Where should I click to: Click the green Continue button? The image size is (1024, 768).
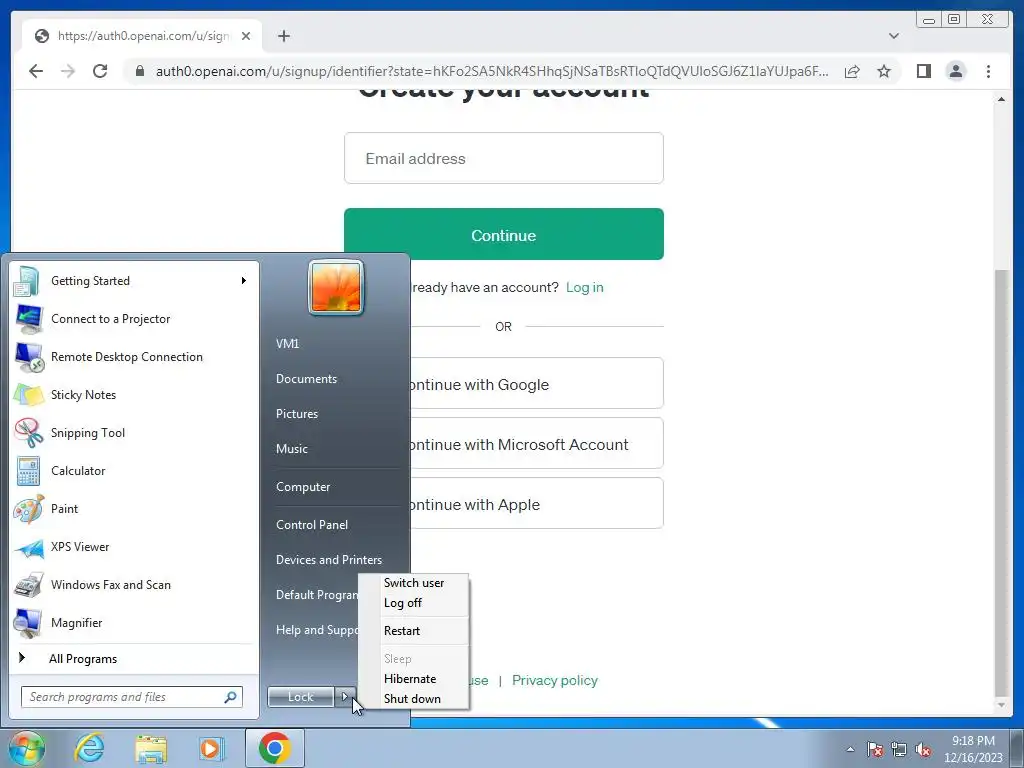pyautogui.click(x=504, y=234)
